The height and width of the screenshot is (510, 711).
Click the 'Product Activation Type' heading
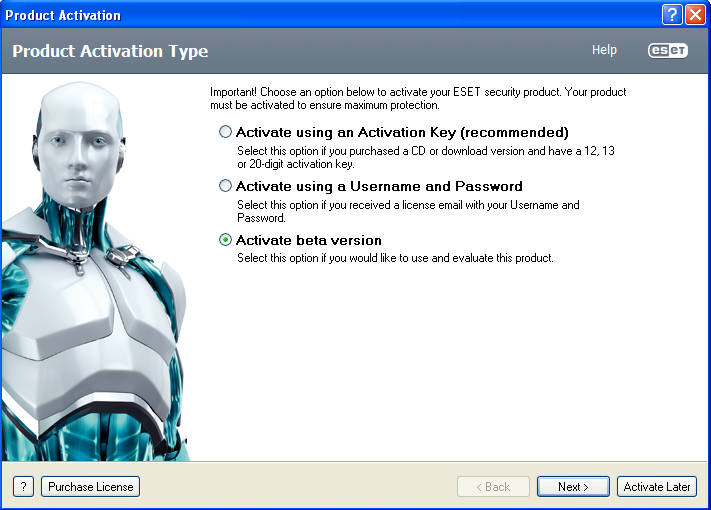pyautogui.click(x=110, y=51)
